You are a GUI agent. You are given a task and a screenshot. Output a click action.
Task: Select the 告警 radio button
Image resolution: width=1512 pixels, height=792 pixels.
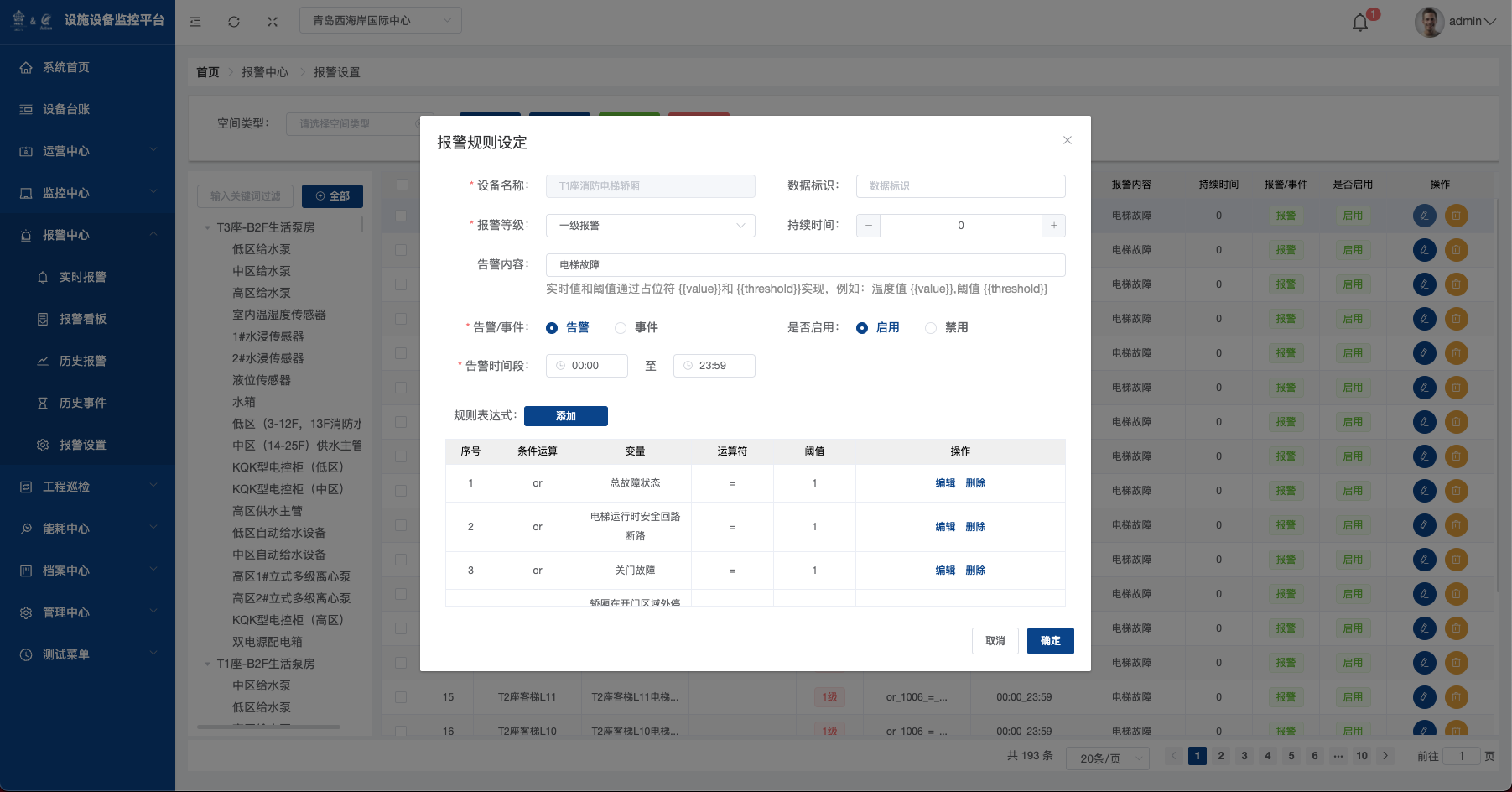click(x=552, y=328)
